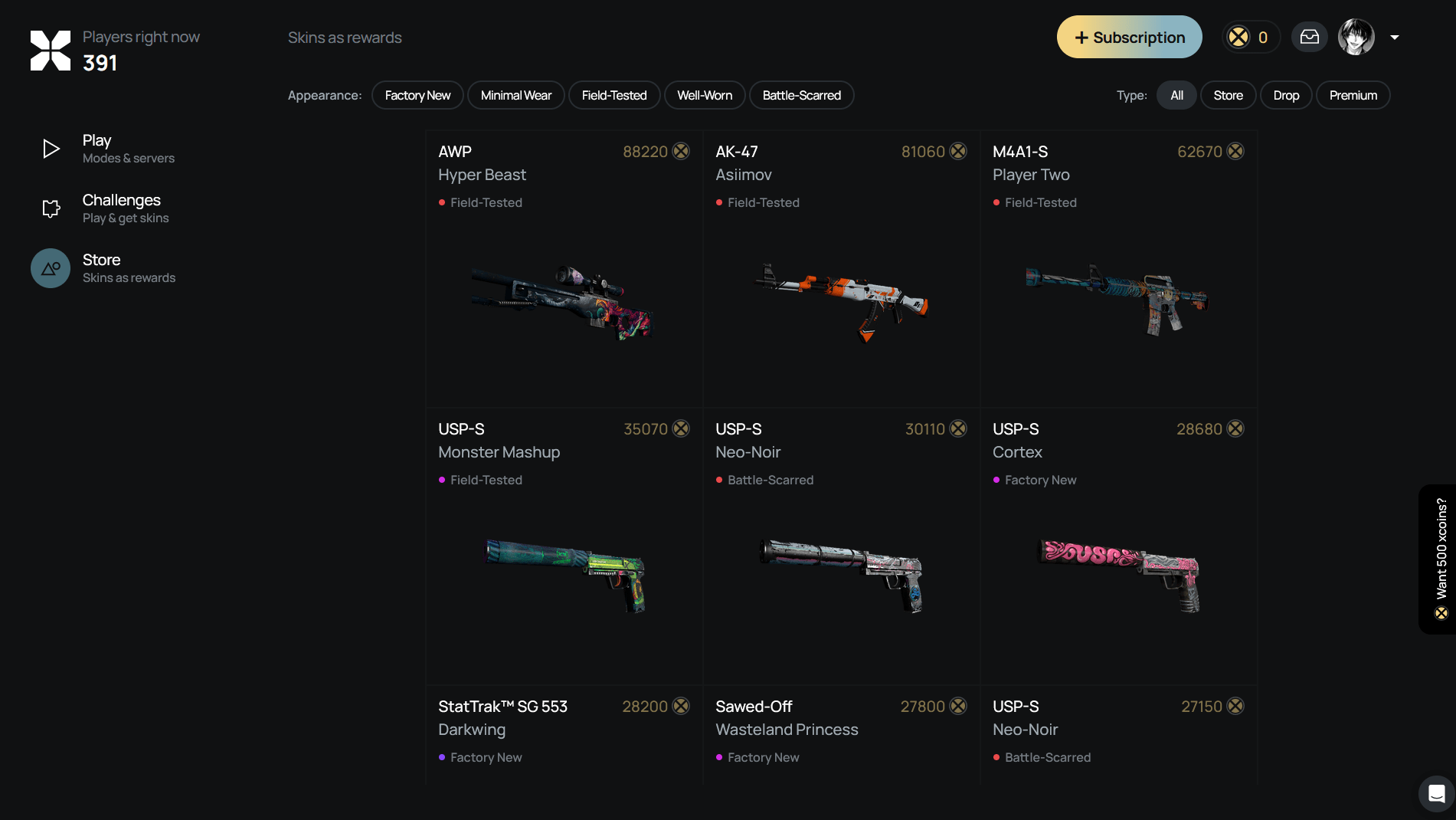
Task: Expand the account dropdown arrow beside avatar
Action: coord(1395,37)
